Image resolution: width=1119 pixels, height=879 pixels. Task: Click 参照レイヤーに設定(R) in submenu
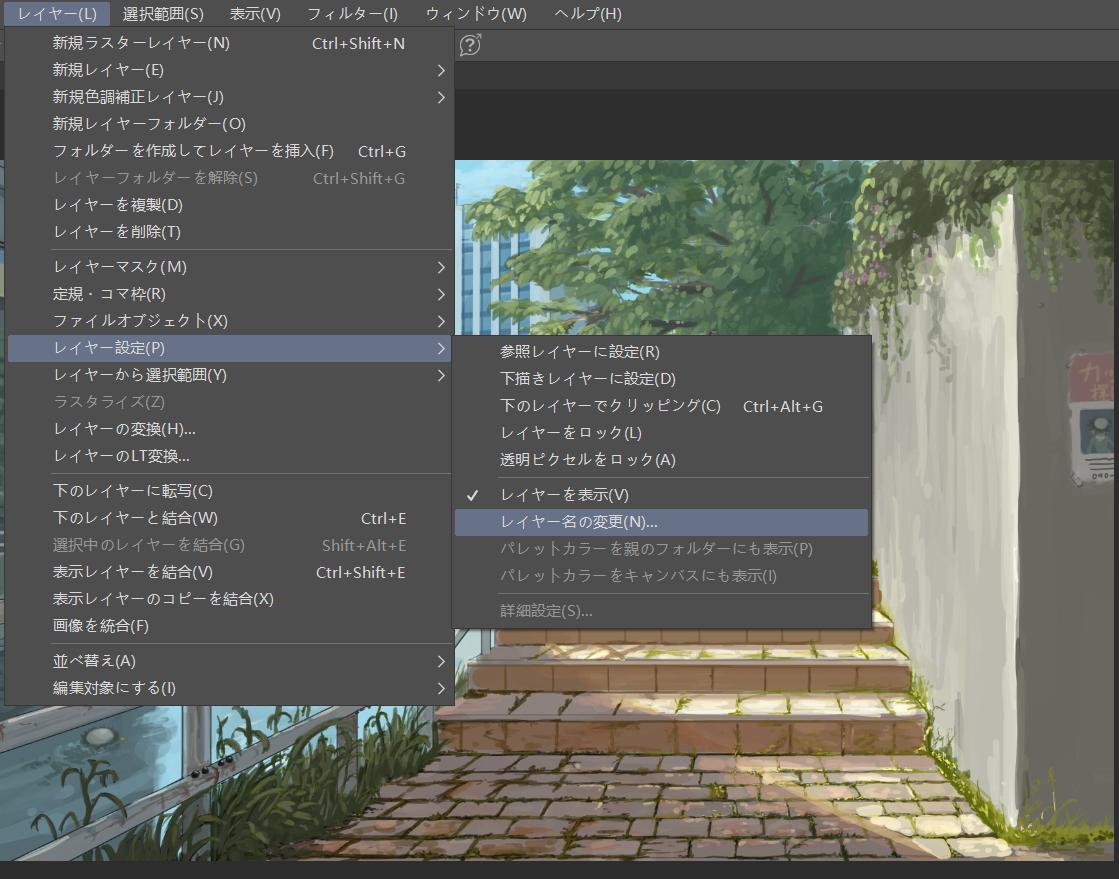point(579,352)
